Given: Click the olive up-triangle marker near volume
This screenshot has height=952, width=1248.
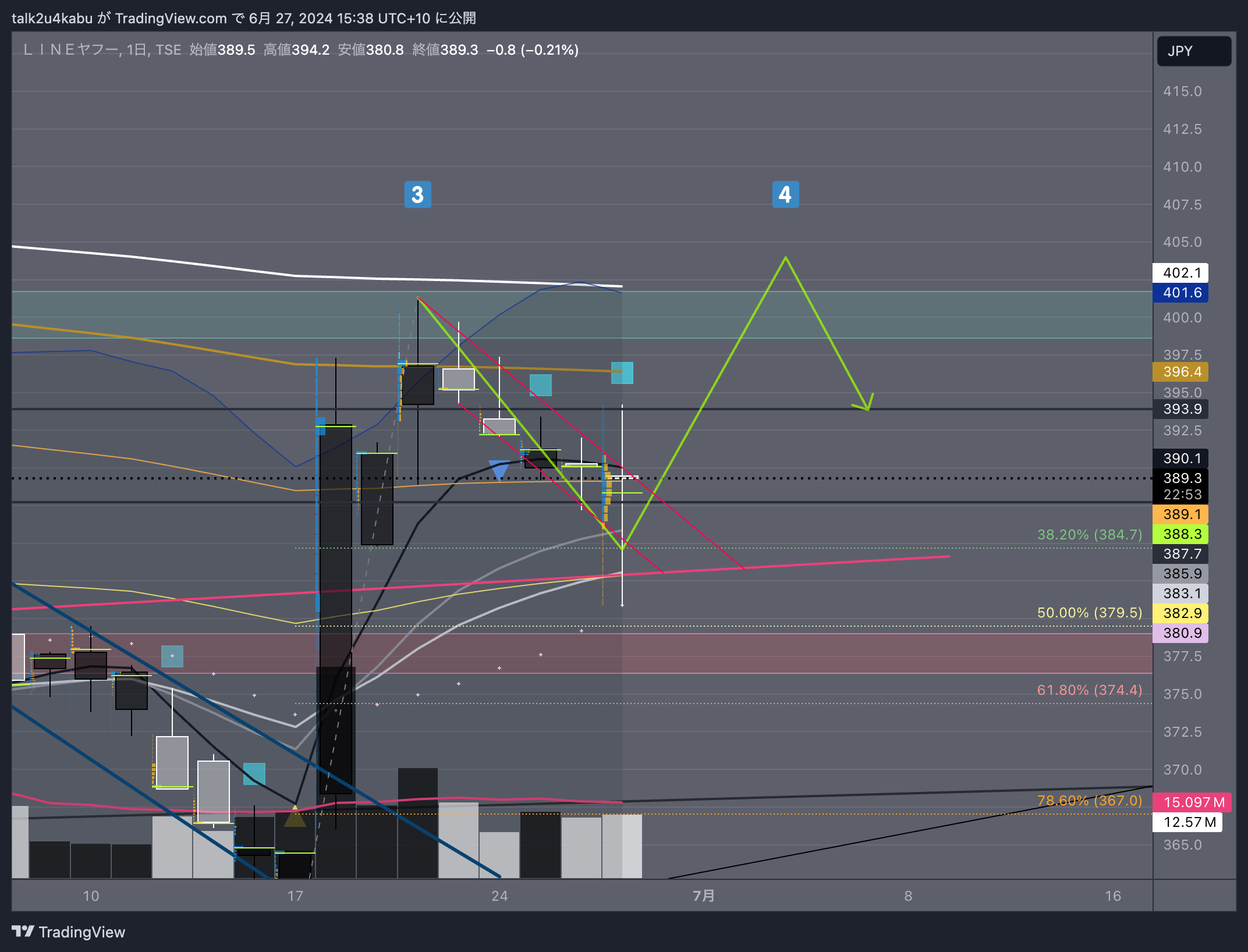Looking at the screenshot, I should click(x=295, y=815).
